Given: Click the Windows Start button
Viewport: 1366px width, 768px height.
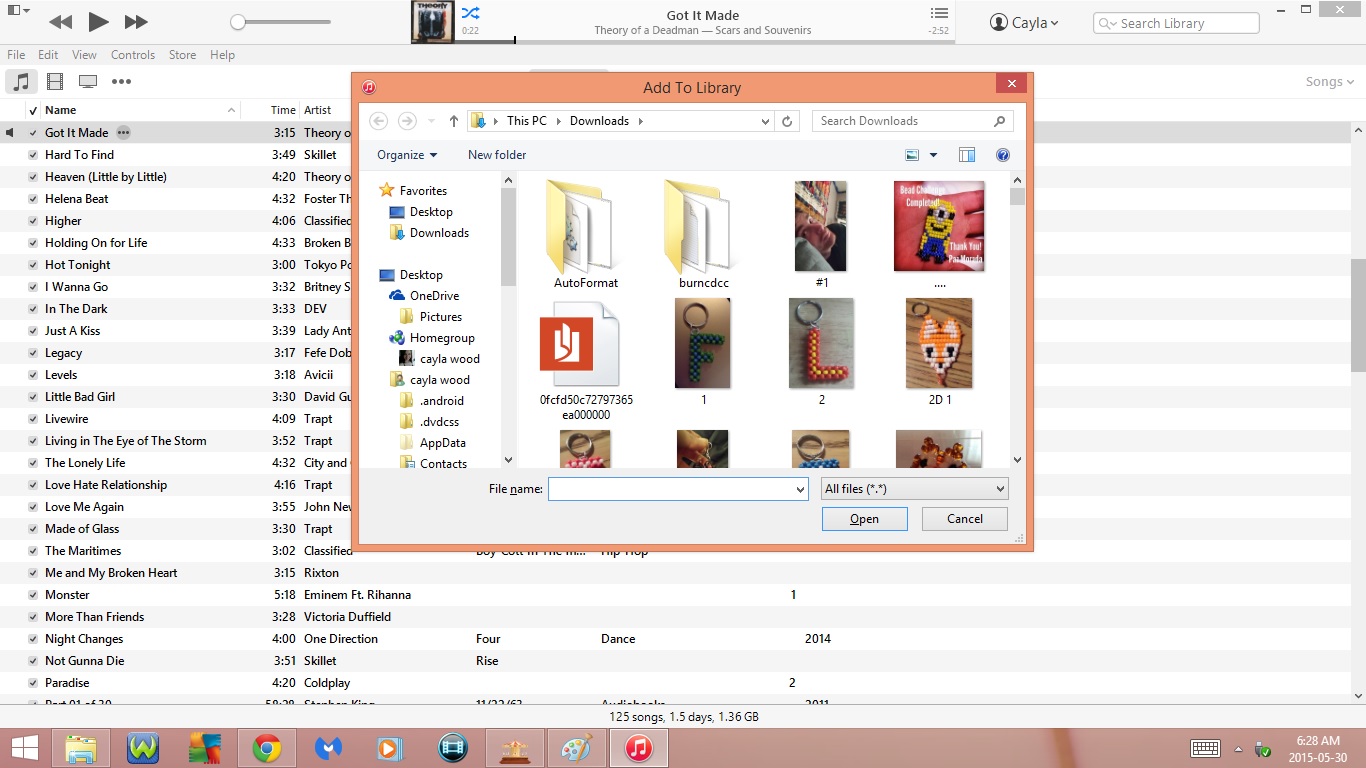Looking at the screenshot, I should coord(24,748).
